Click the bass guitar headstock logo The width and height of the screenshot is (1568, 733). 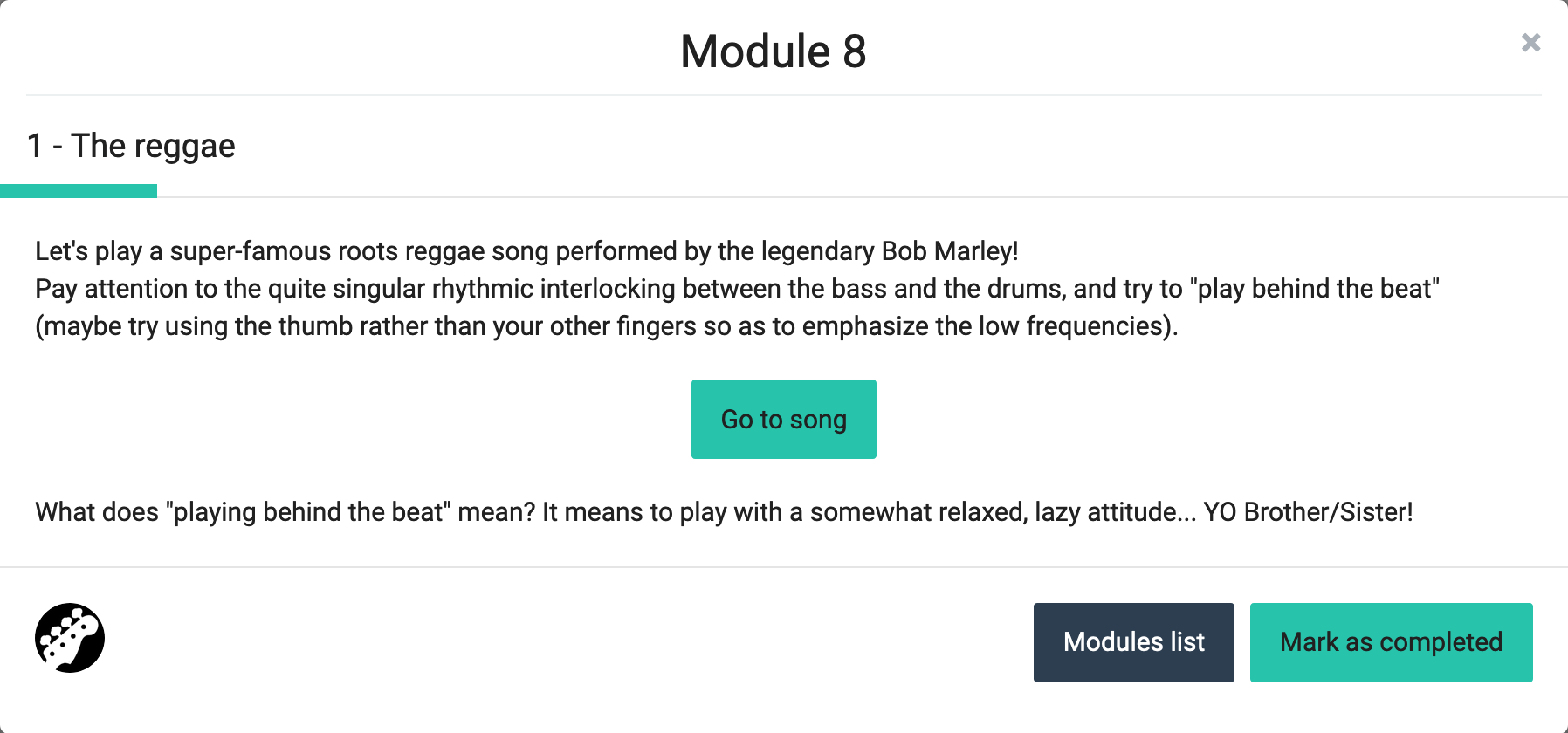[x=70, y=638]
